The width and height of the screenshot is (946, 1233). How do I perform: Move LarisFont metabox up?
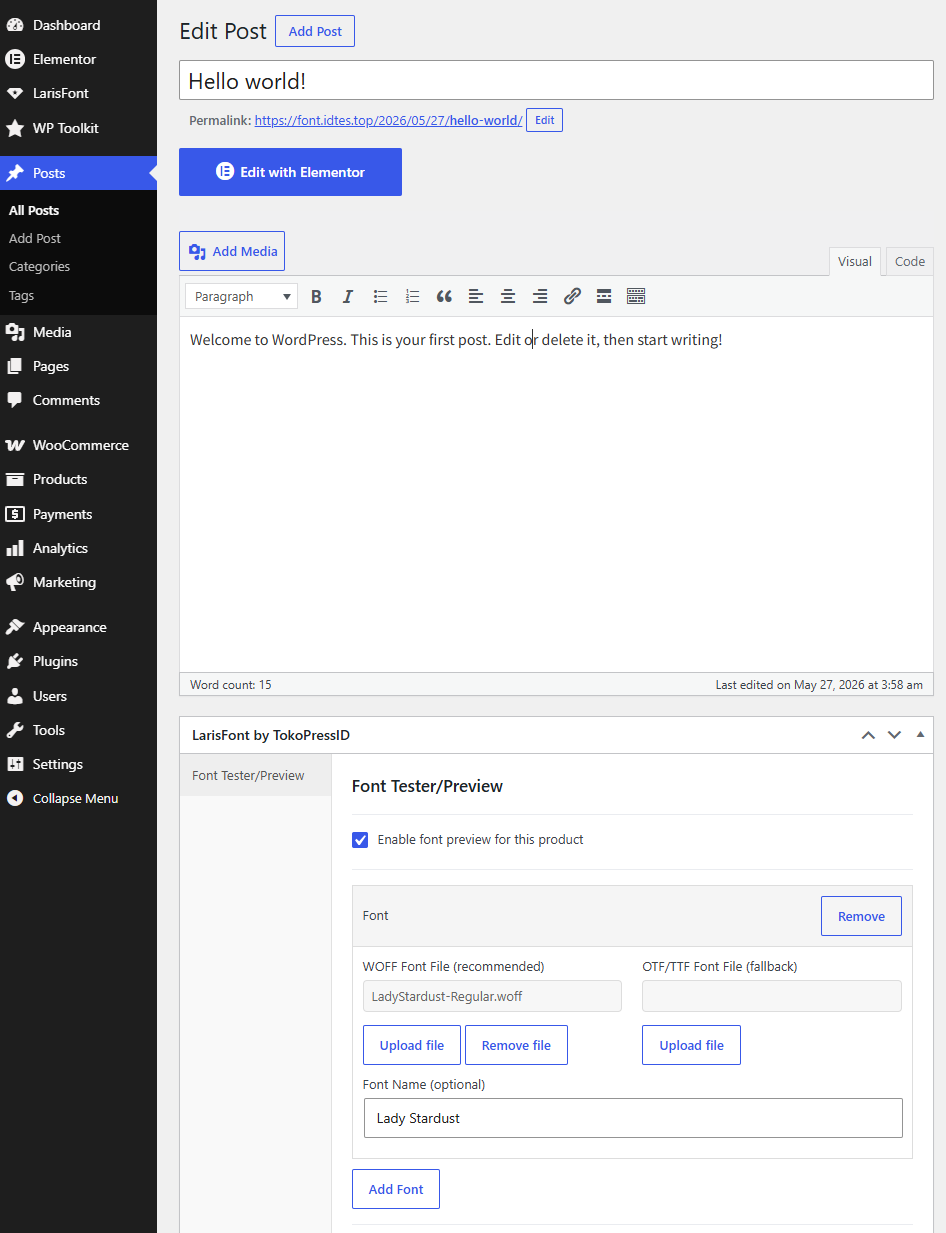click(868, 735)
